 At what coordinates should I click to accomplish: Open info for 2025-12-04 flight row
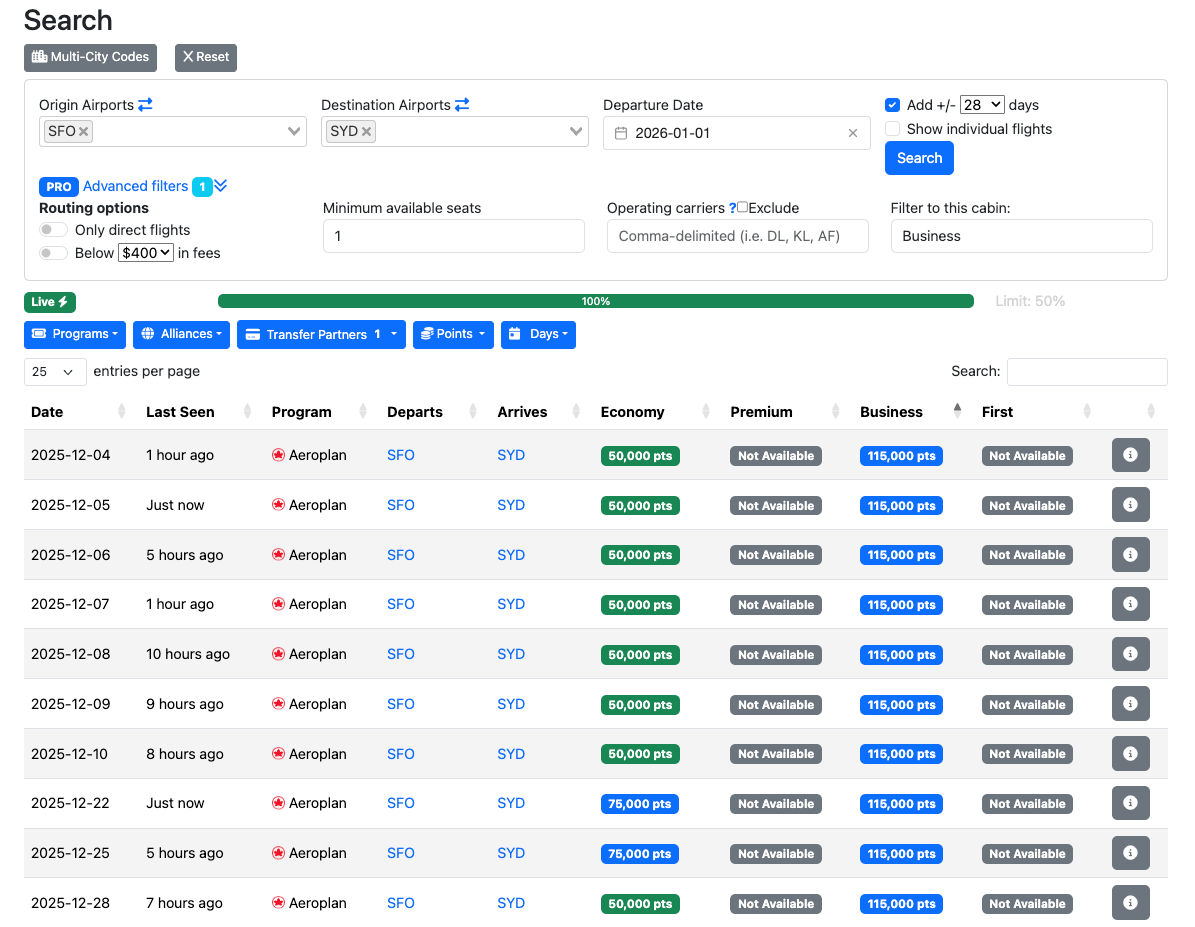click(1130, 455)
